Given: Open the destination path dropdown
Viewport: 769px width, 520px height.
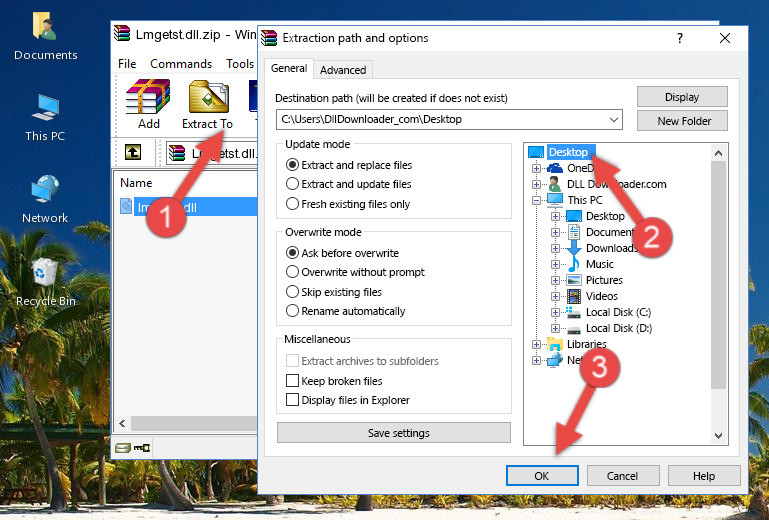Looking at the screenshot, I should (614, 119).
